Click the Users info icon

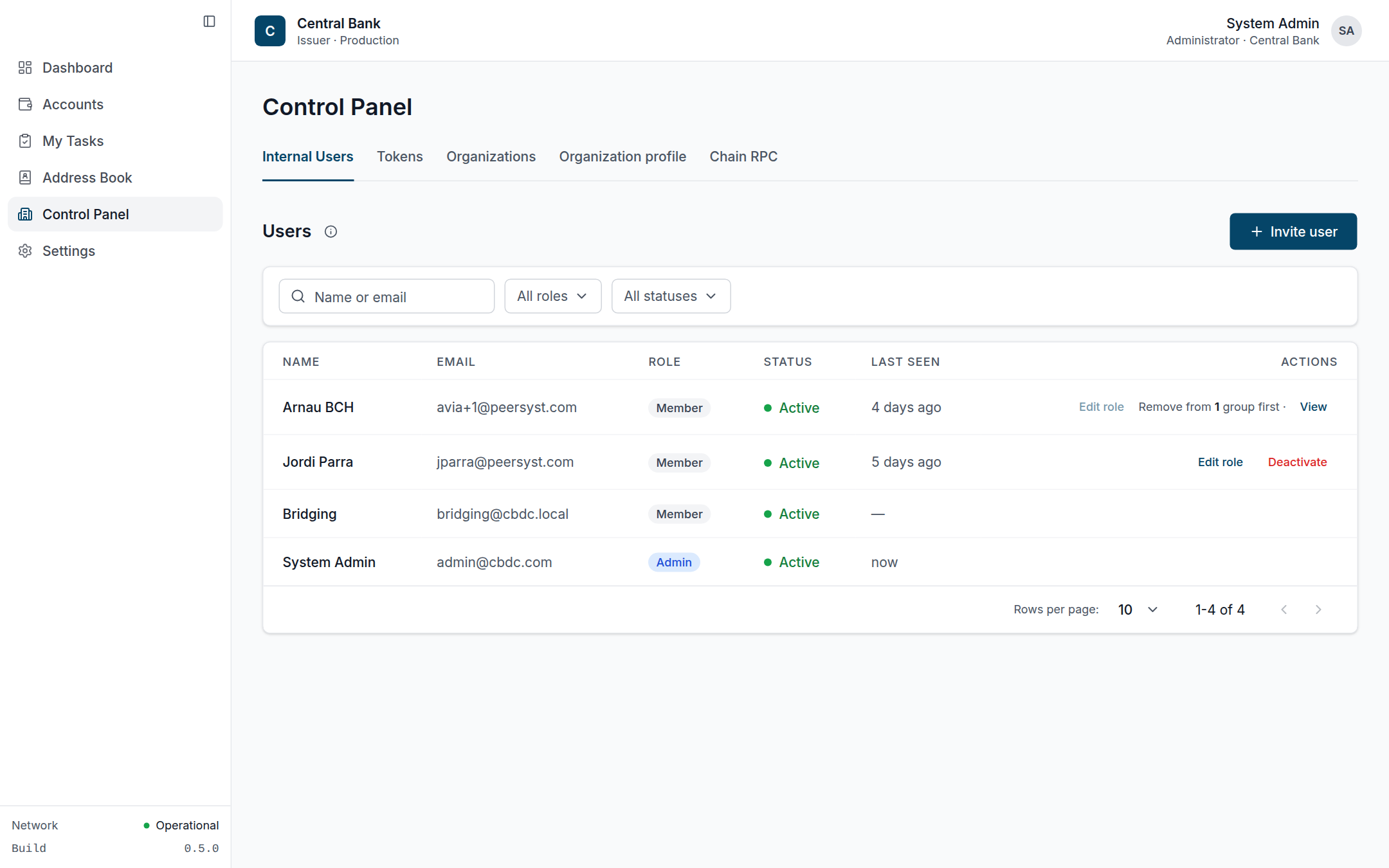[x=331, y=231]
